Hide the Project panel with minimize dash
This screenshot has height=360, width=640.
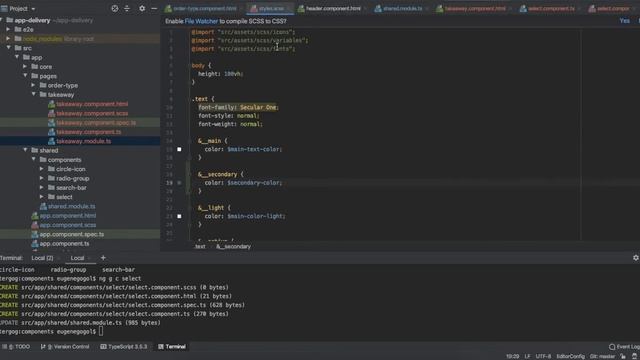point(154,8)
